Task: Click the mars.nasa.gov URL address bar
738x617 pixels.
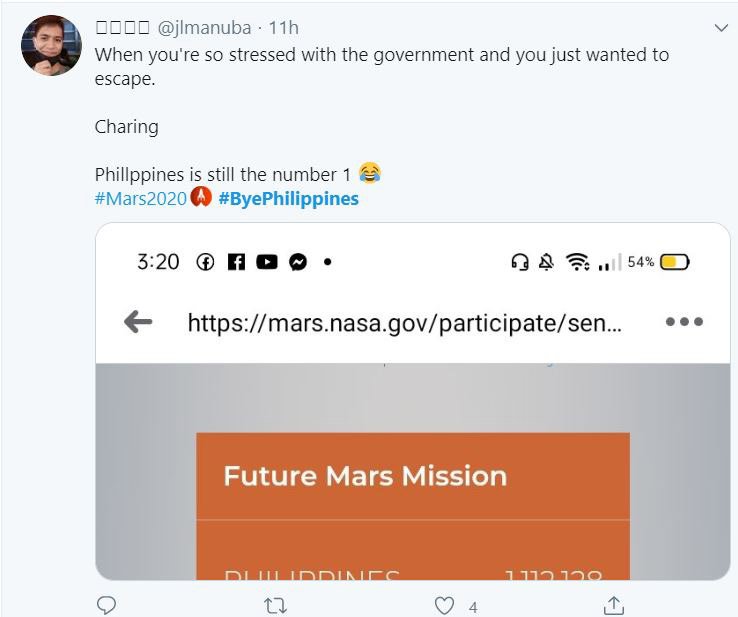Action: [404, 322]
